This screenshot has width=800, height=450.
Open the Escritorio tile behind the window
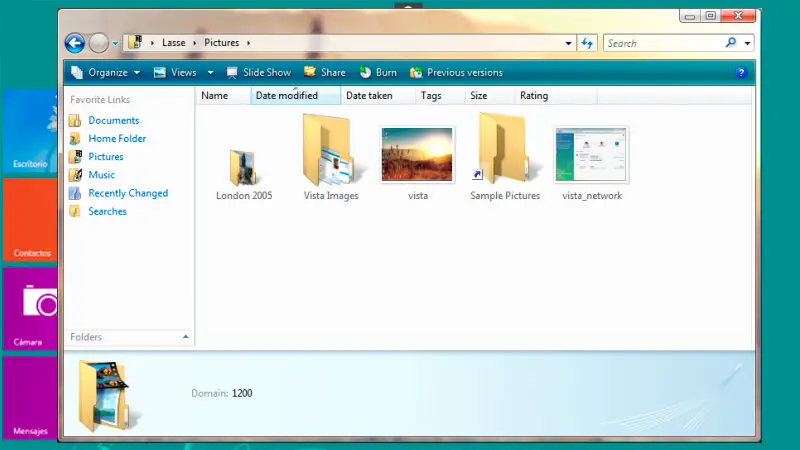tap(30, 132)
